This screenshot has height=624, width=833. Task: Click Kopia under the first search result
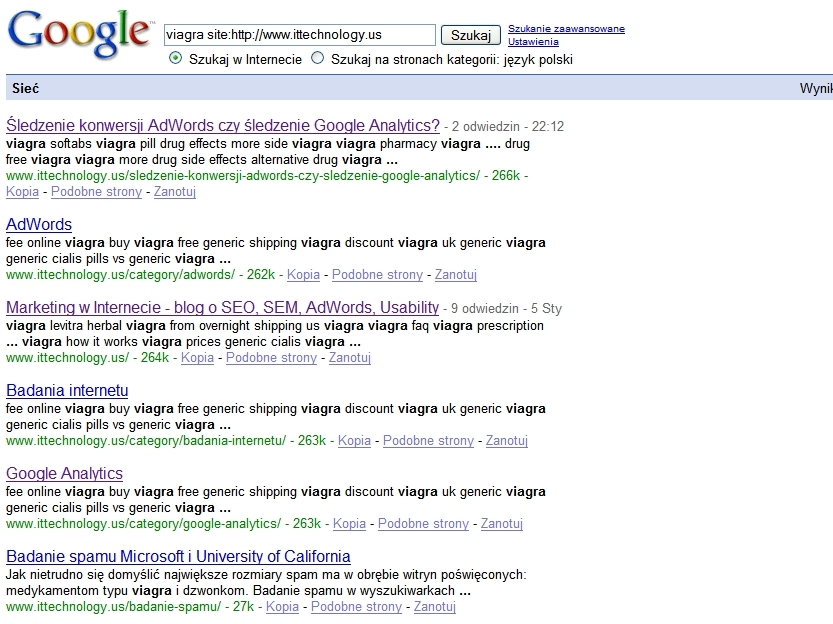tap(23, 192)
